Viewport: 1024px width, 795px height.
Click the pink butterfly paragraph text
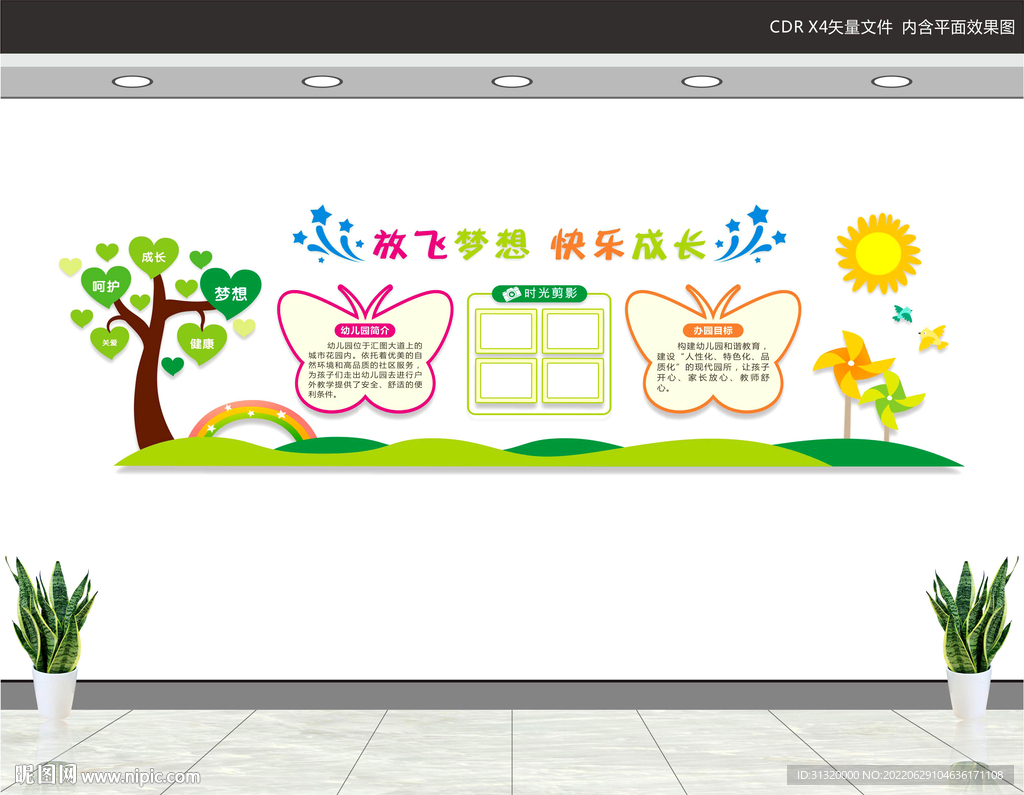click(365, 370)
